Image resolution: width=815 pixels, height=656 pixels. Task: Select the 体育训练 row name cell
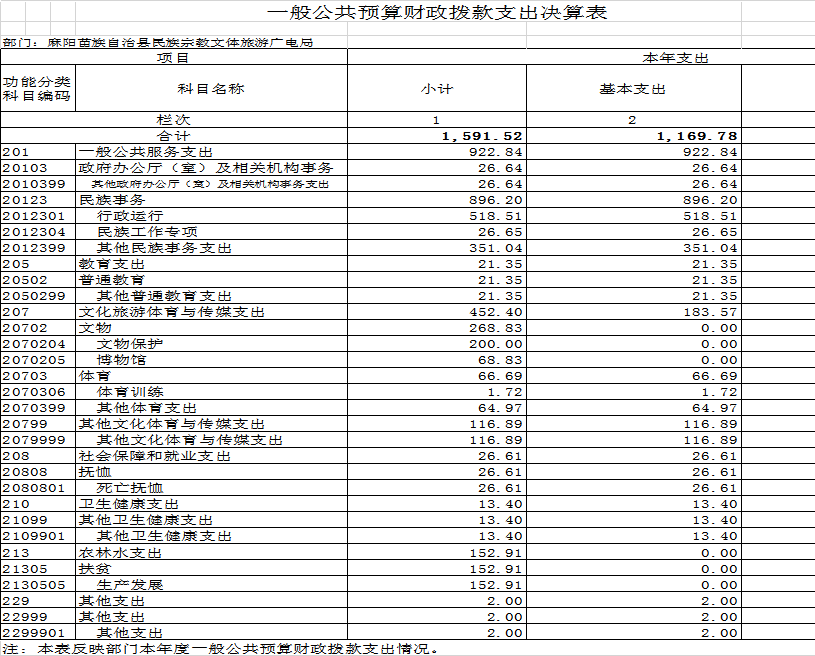pos(129,391)
